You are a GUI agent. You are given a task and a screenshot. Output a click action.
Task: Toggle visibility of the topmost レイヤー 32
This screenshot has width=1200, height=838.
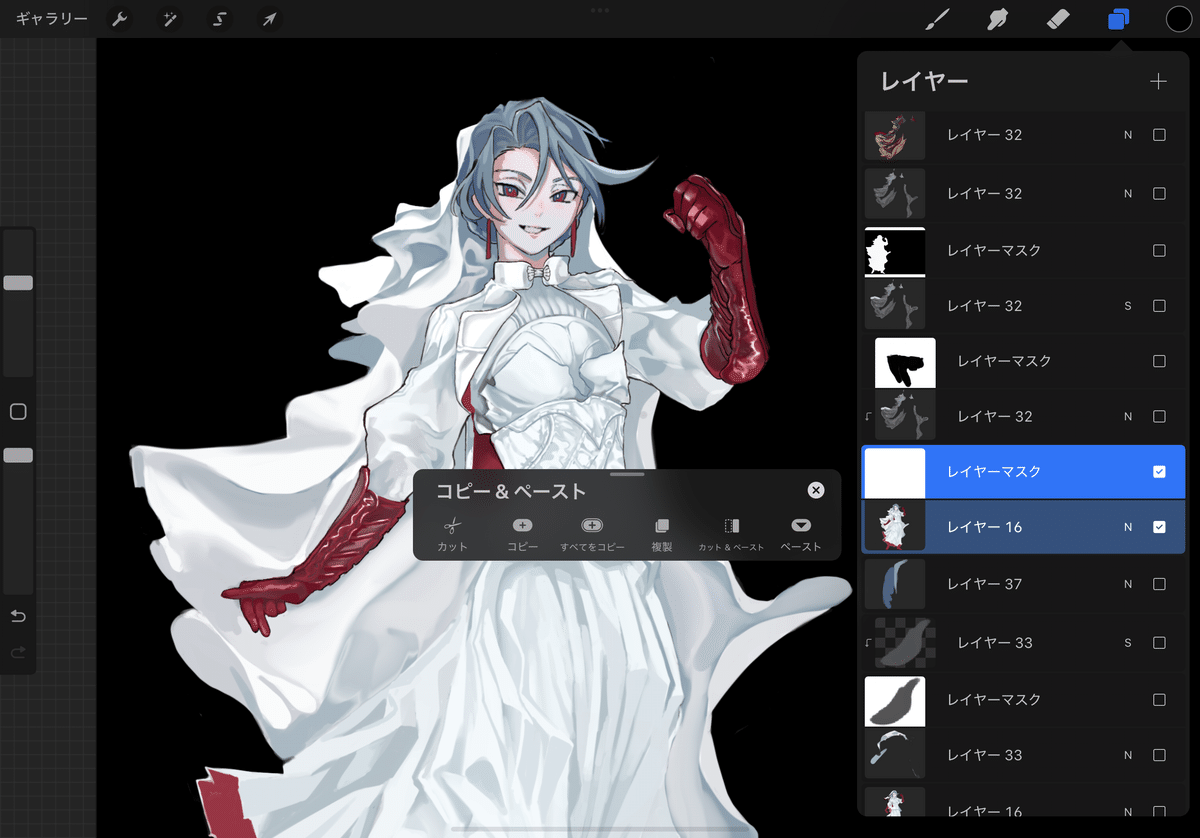[1159, 134]
